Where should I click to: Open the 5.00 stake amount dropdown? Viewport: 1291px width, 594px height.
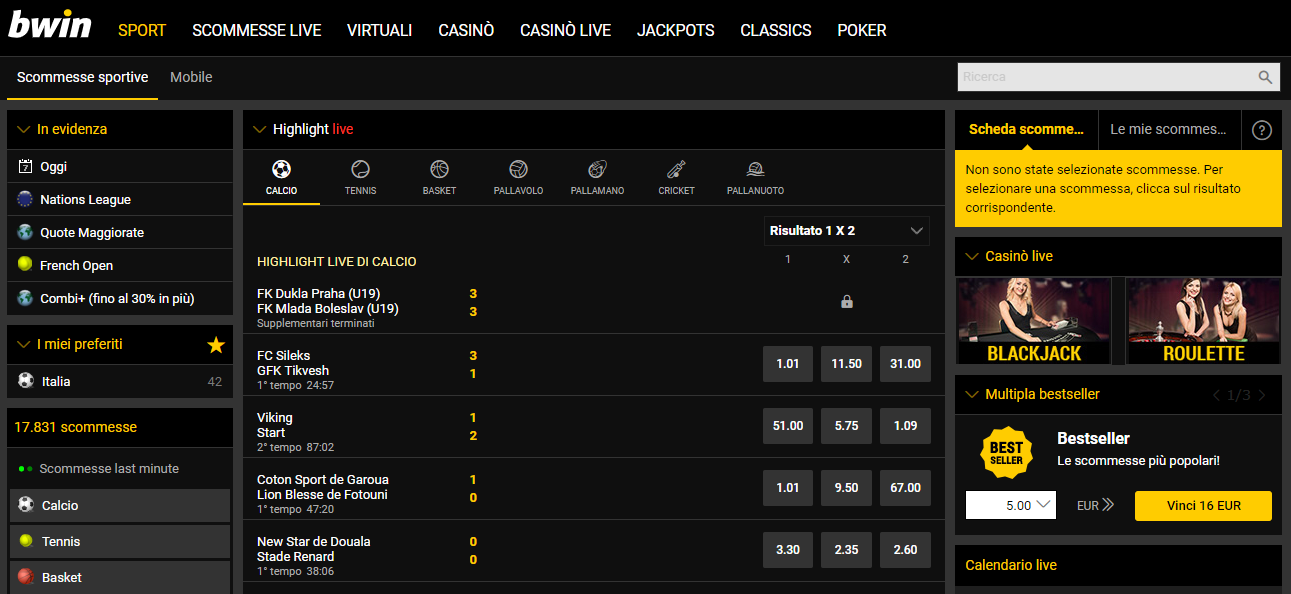click(x=1011, y=506)
